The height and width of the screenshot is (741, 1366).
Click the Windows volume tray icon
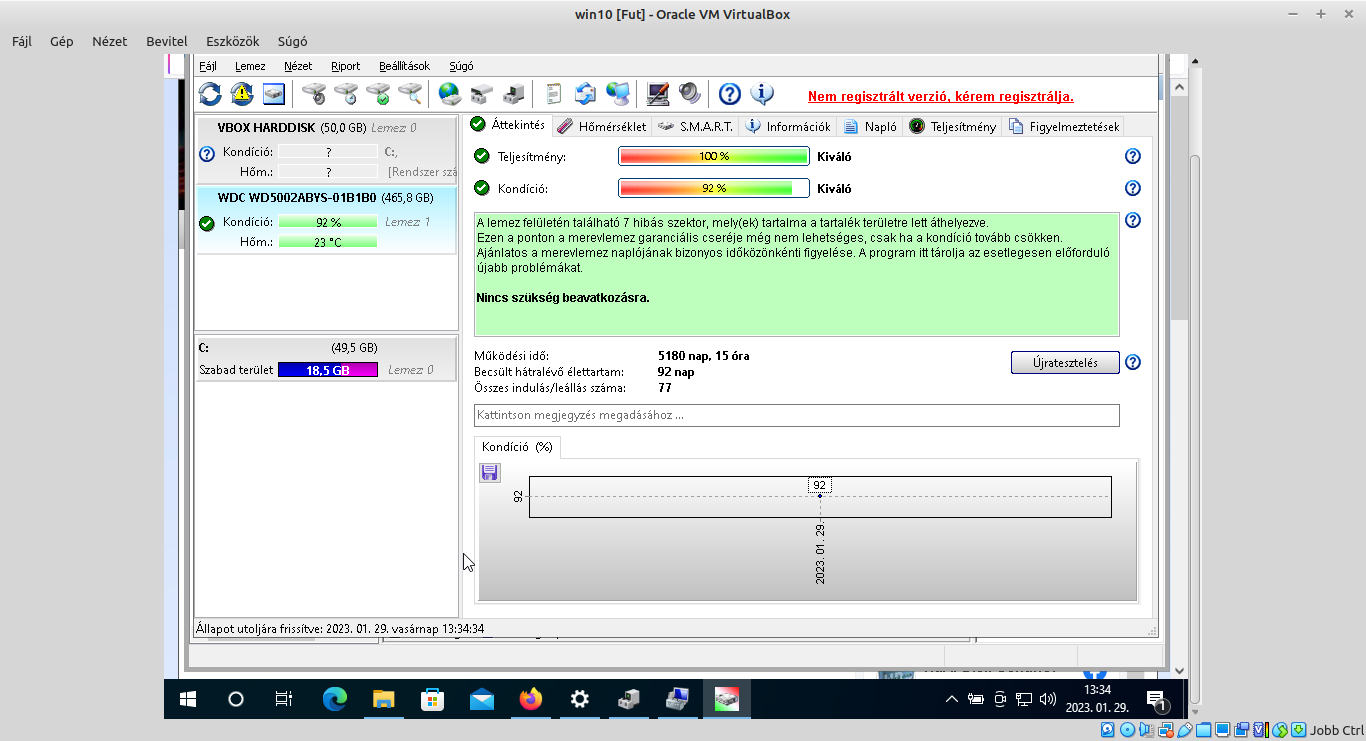1048,699
